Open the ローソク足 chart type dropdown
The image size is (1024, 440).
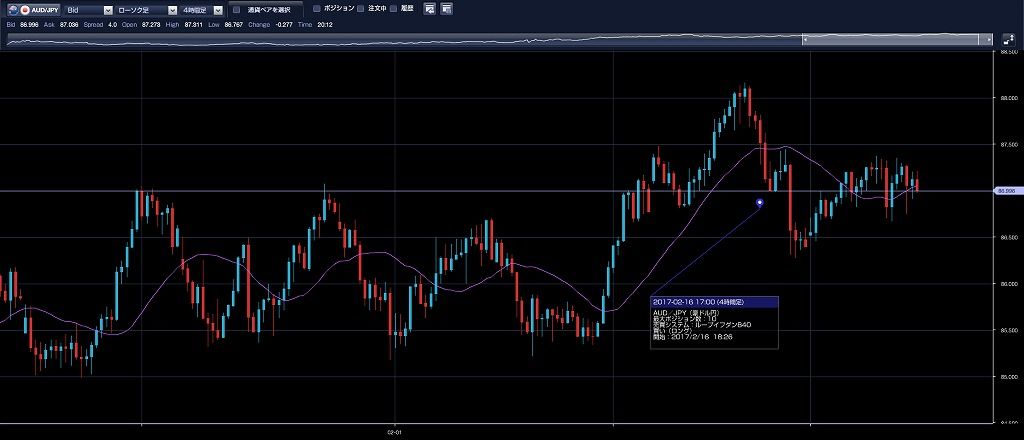(x=146, y=10)
